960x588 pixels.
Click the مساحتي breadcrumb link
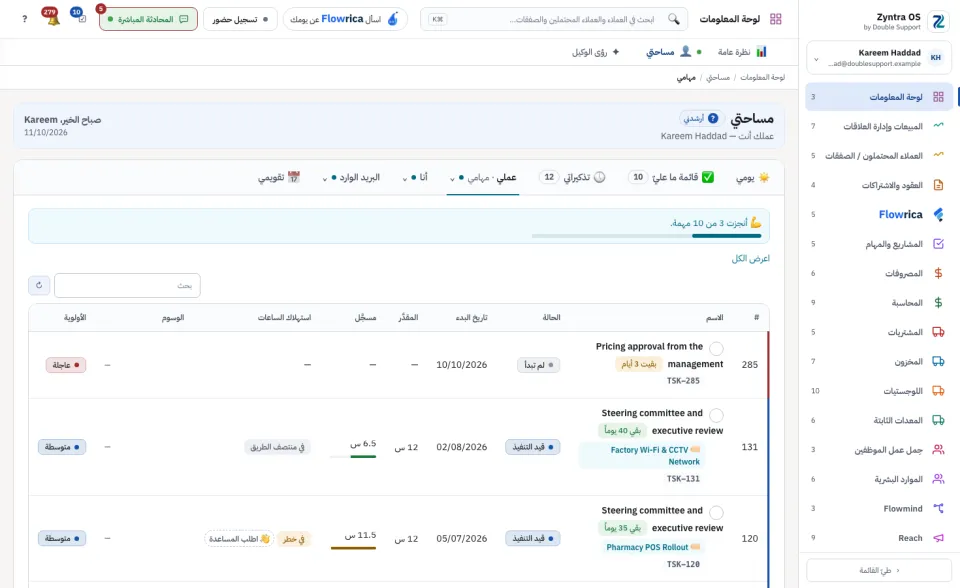tap(718, 77)
